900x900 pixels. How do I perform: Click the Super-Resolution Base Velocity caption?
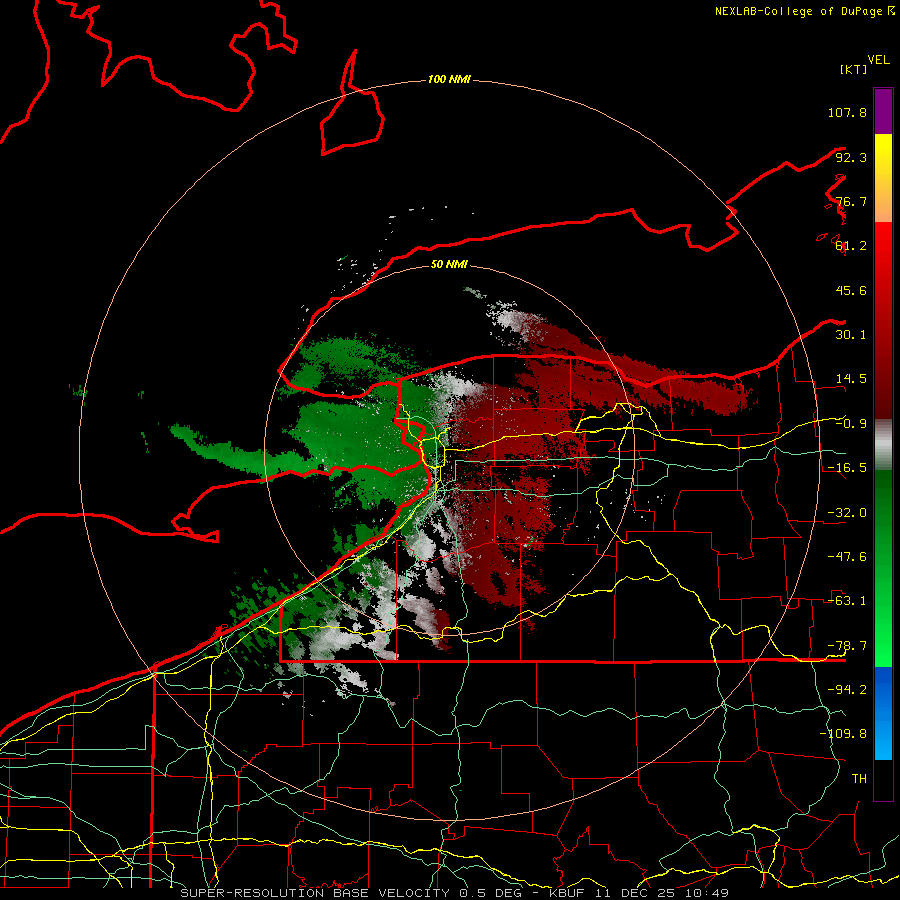455,893
